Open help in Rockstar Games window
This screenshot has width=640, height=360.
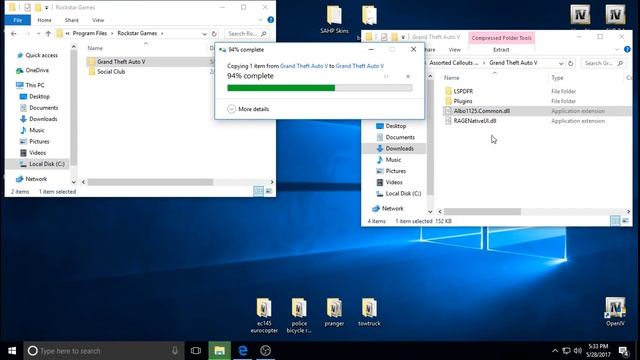click(x=270, y=20)
